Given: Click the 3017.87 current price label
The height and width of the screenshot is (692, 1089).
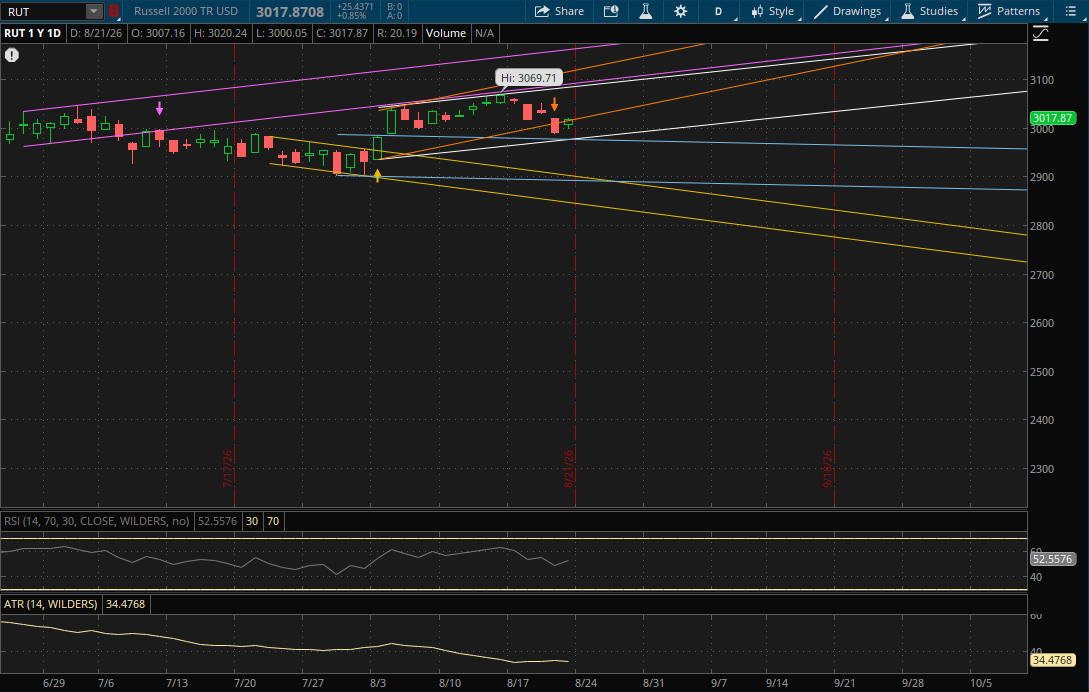Looking at the screenshot, I should click(1052, 118).
